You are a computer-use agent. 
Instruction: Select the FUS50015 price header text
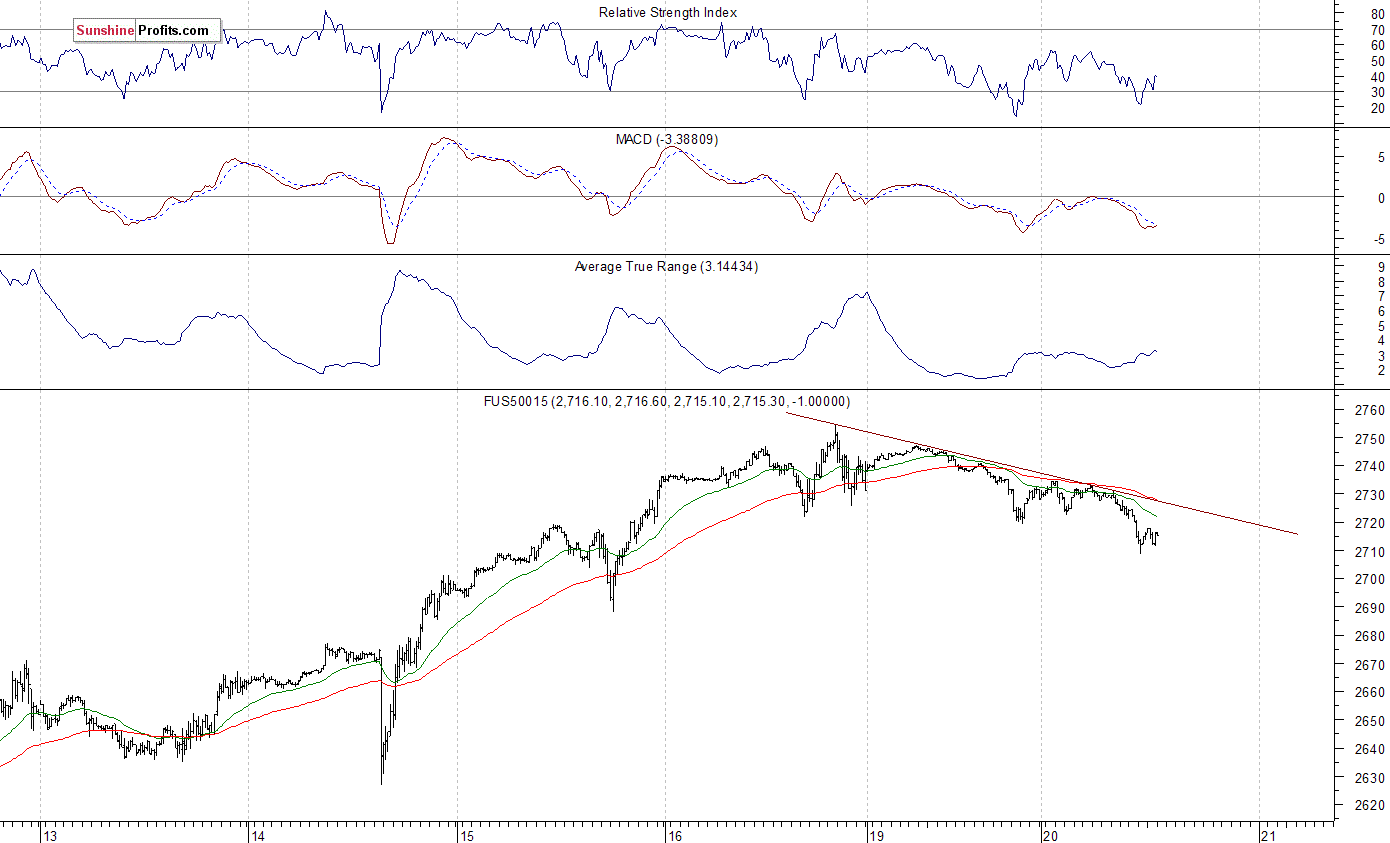click(x=666, y=401)
